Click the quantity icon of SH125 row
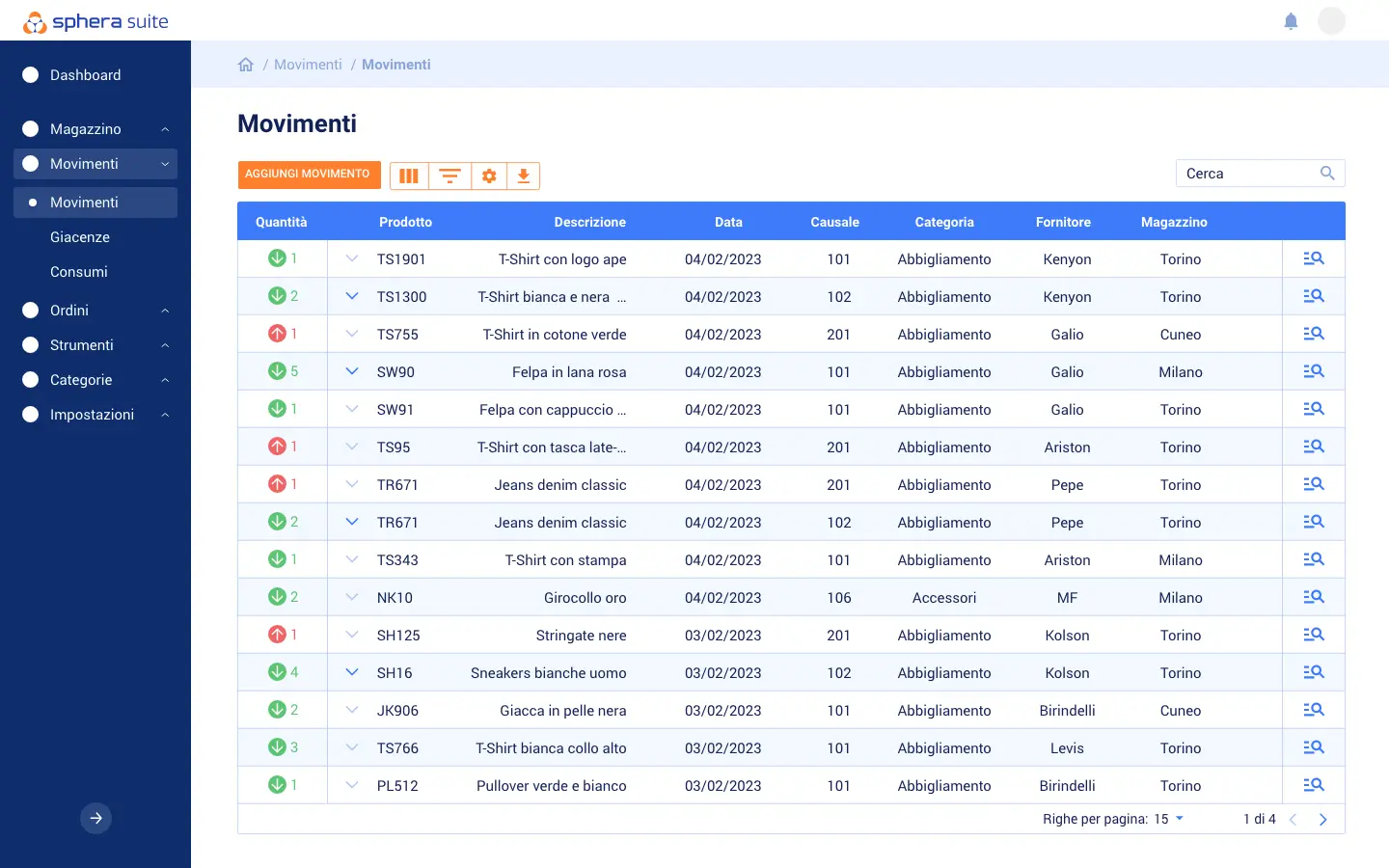The width and height of the screenshot is (1389, 868). pos(277,635)
